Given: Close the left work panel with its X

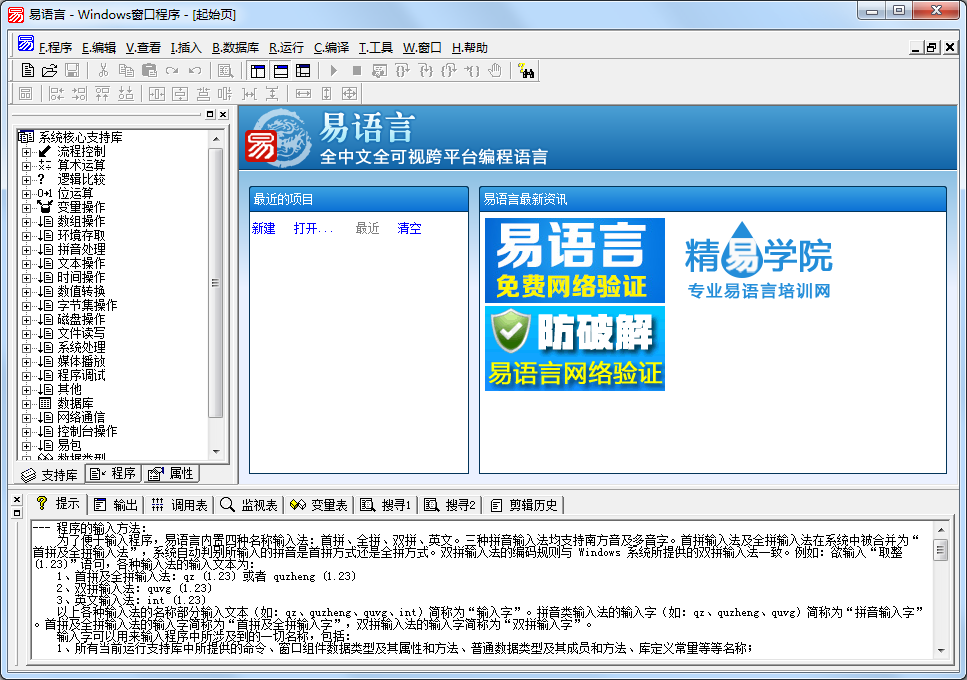Looking at the screenshot, I should (223, 115).
